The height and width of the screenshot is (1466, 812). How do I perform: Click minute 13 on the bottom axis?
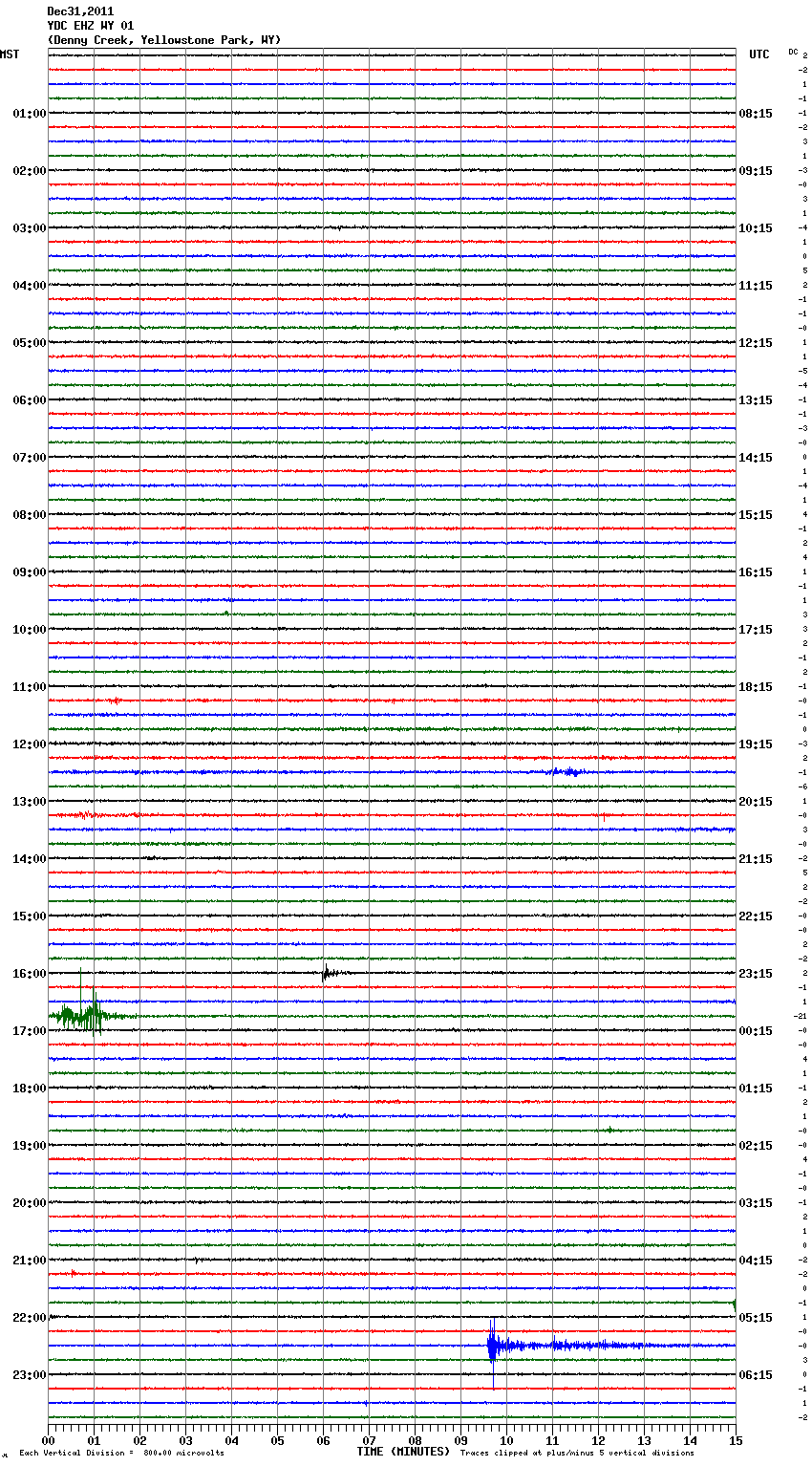pyautogui.click(x=644, y=1440)
